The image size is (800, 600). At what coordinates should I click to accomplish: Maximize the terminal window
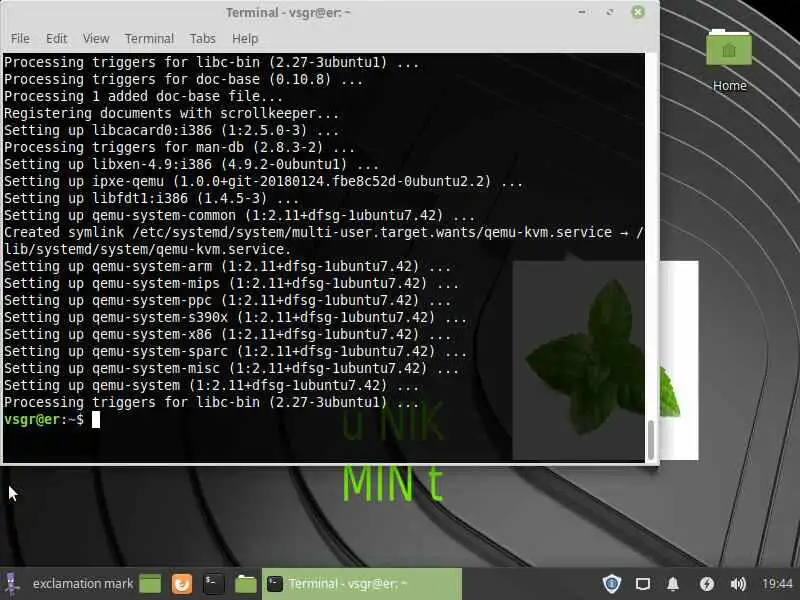click(x=610, y=12)
